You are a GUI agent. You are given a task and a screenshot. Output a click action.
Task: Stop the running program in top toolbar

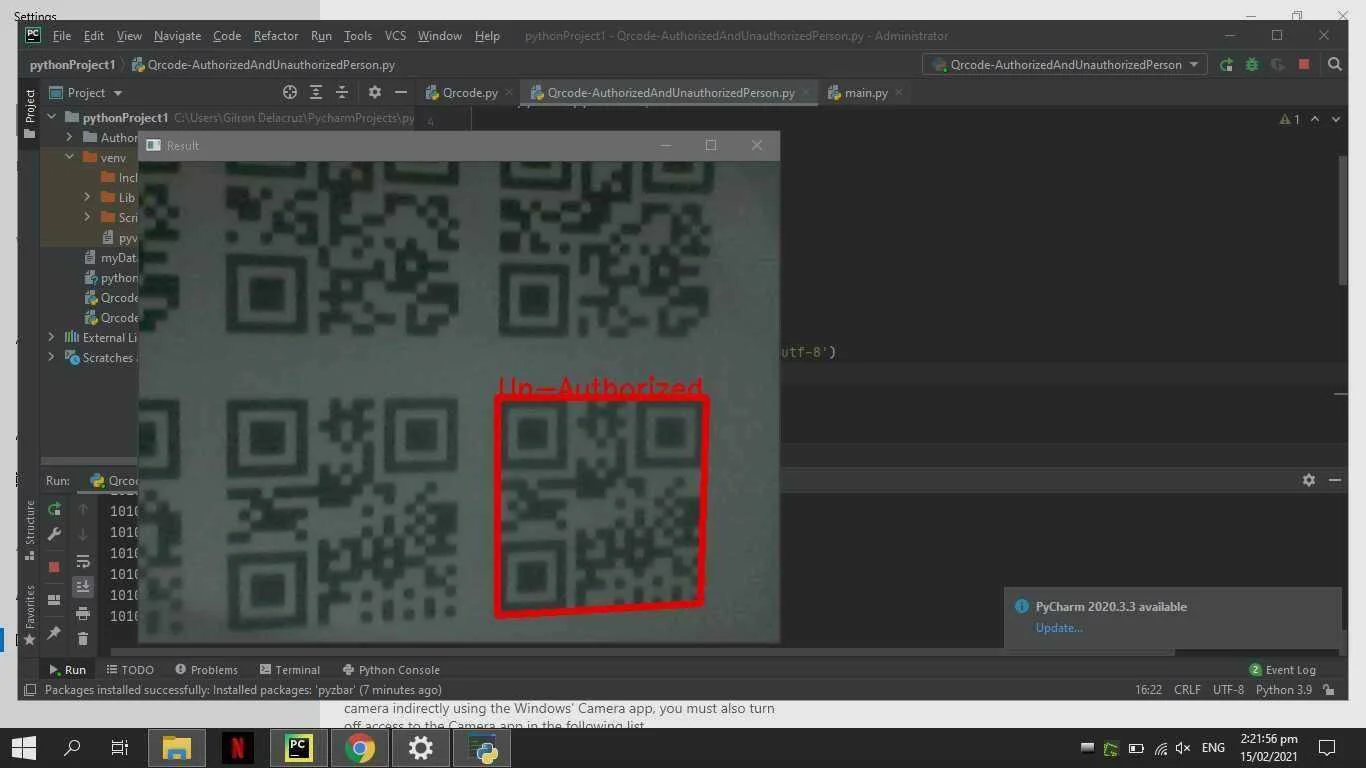pos(1304,64)
